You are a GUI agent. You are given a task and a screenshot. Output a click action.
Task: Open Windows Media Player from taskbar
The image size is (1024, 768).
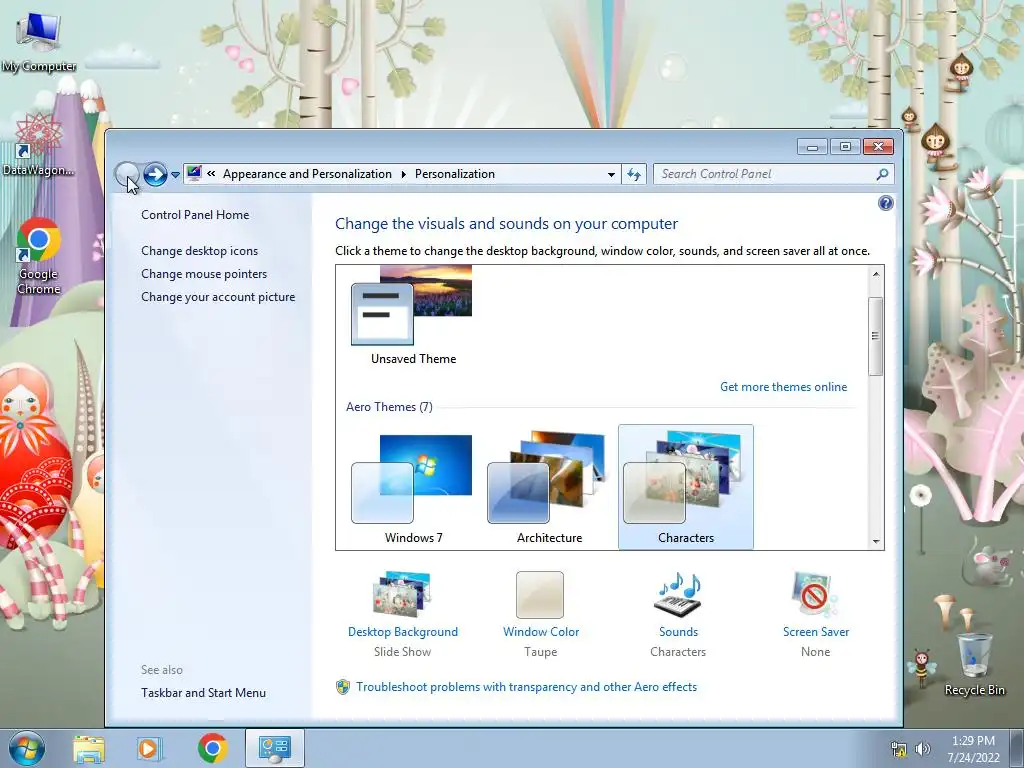coord(150,748)
